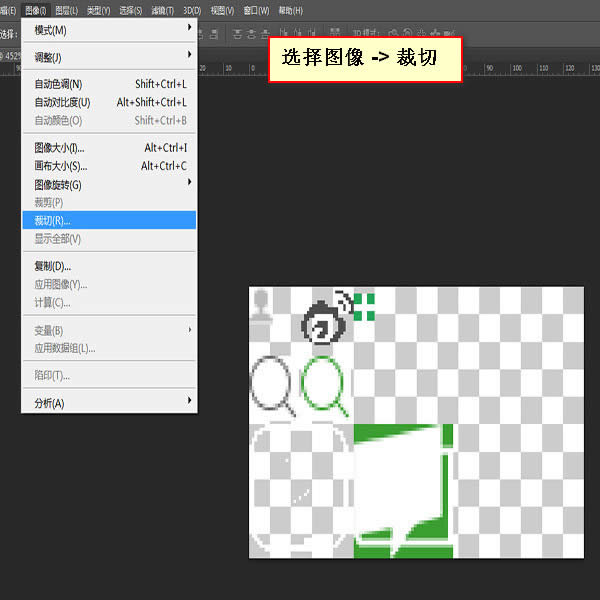Click the 图像旋转(G) menu entry label
Screen dimensions: 600x600
coord(58,185)
